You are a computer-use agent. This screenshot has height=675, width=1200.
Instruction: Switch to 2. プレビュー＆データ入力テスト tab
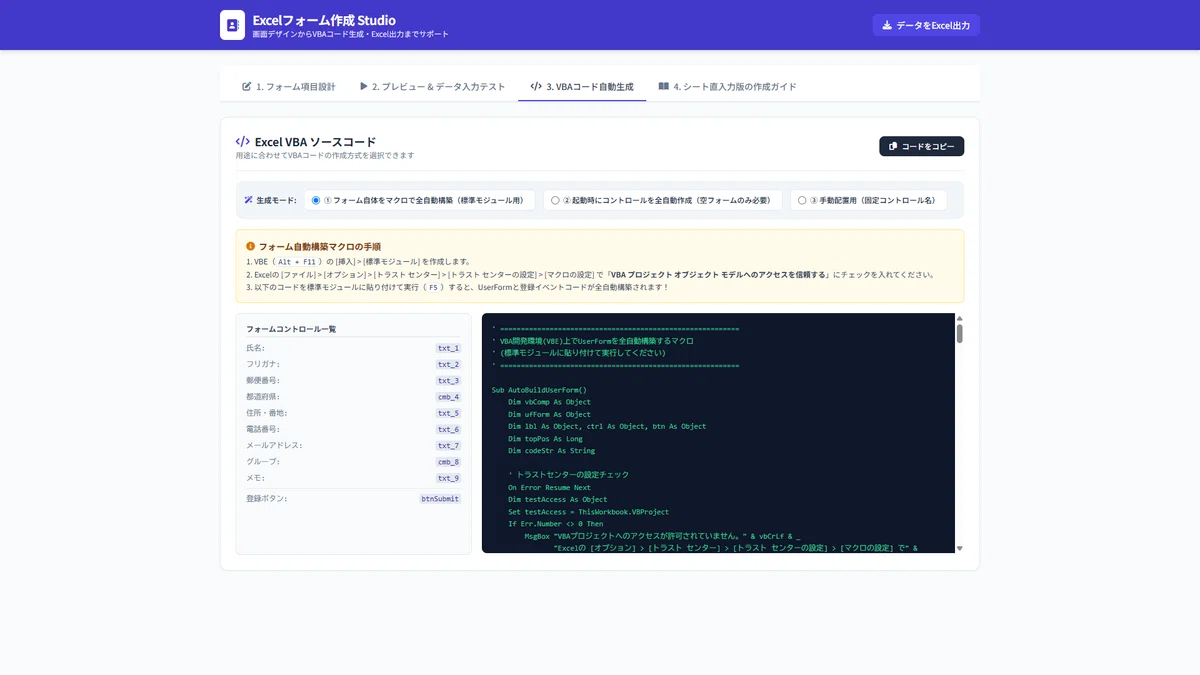coord(433,87)
